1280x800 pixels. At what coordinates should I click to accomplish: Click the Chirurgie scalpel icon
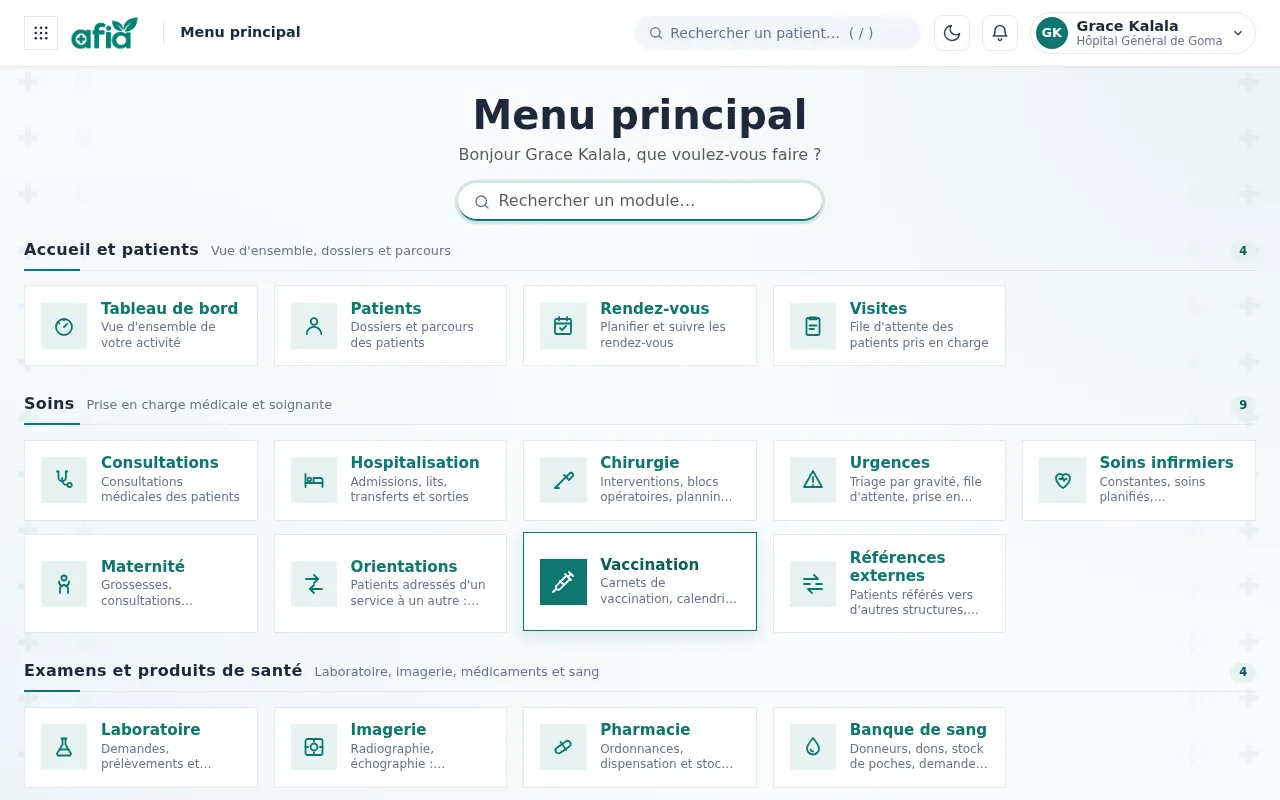(x=563, y=480)
